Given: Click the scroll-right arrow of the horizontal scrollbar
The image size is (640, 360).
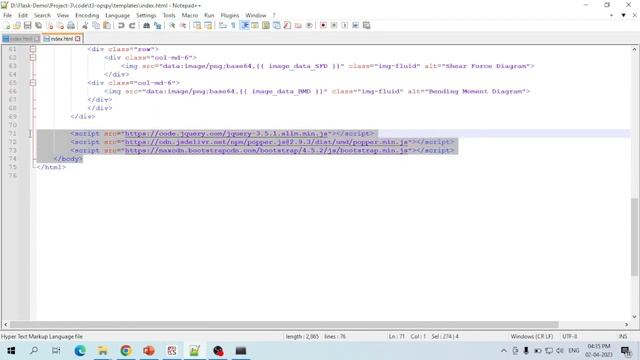Looking at the screenshot, I should pos(627,324).
